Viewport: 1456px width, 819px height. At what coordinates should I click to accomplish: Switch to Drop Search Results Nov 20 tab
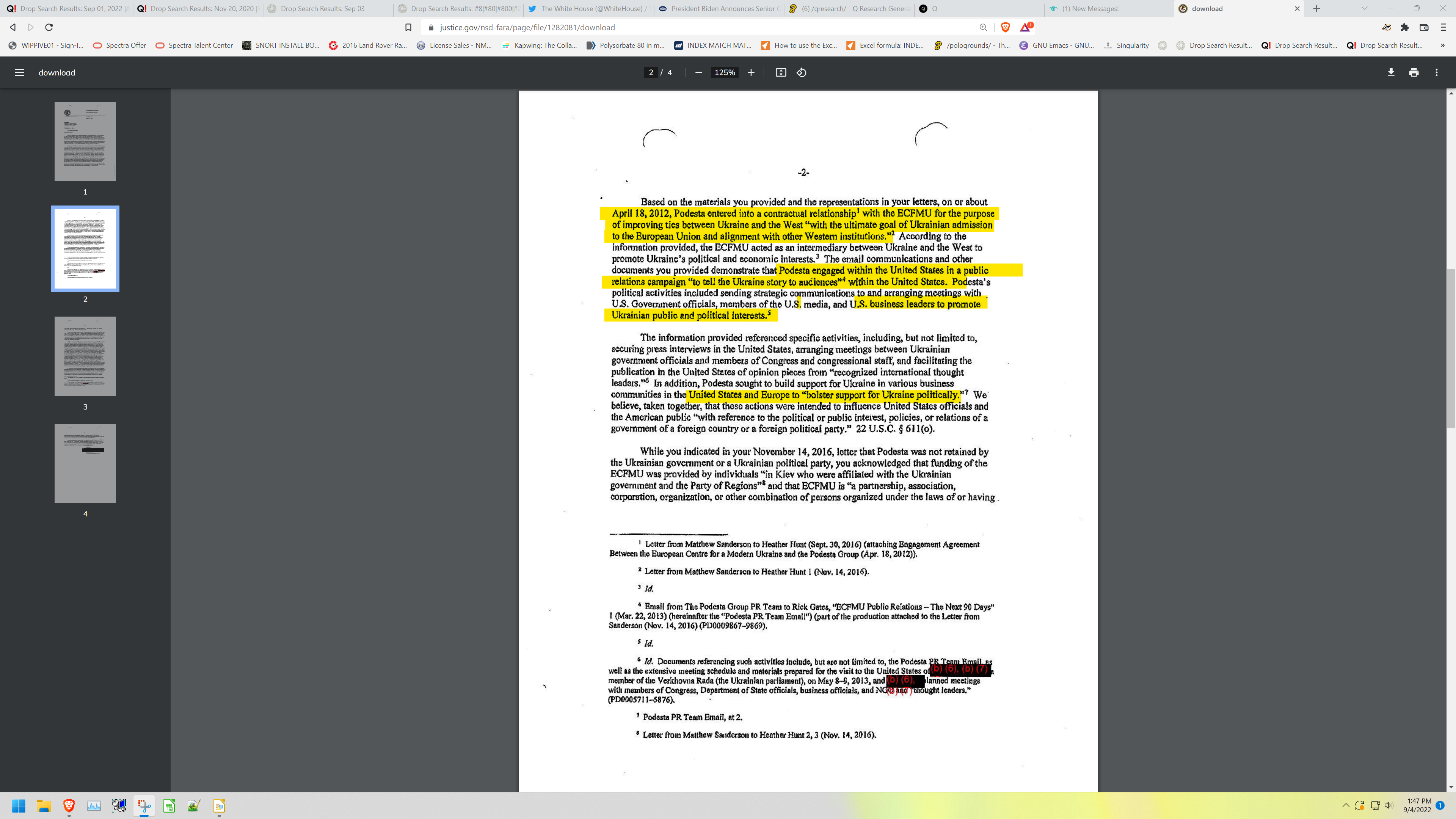pyautogui.click(x=197, y=8)
